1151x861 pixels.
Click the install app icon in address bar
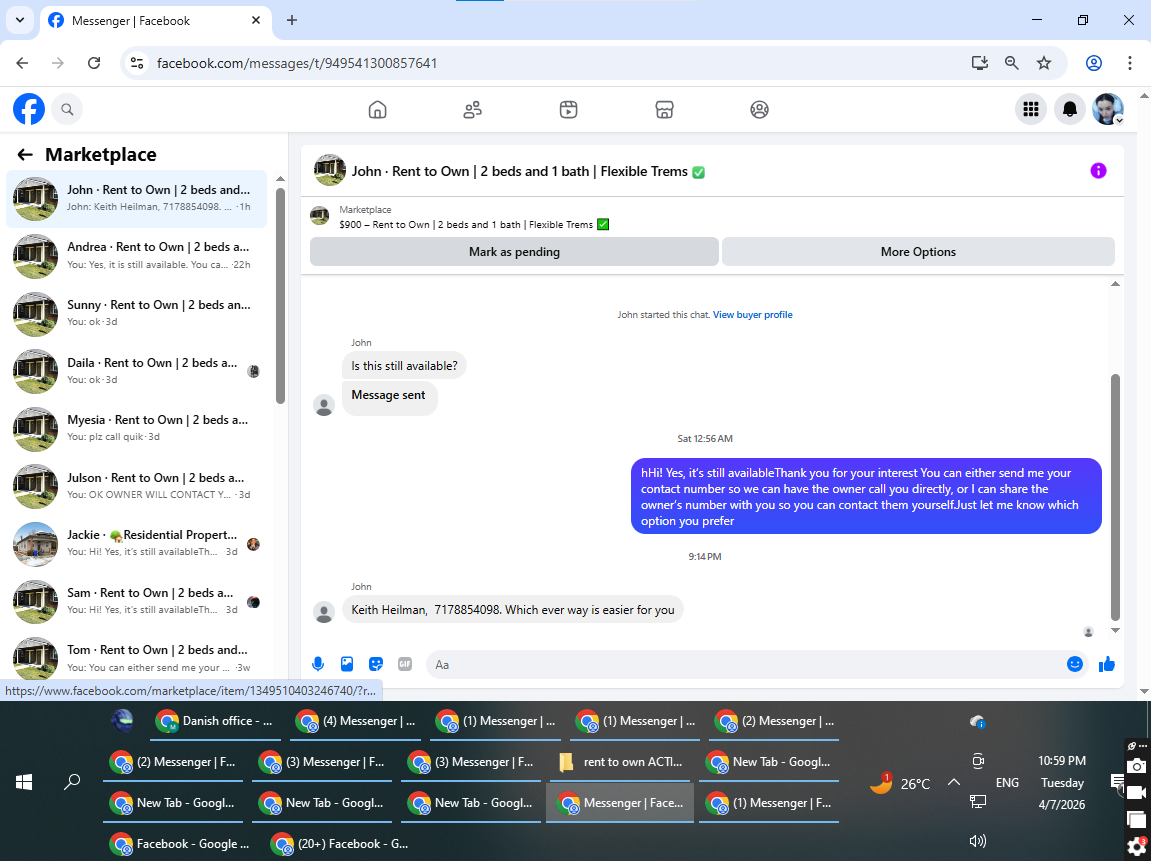(x=979, y=63)
